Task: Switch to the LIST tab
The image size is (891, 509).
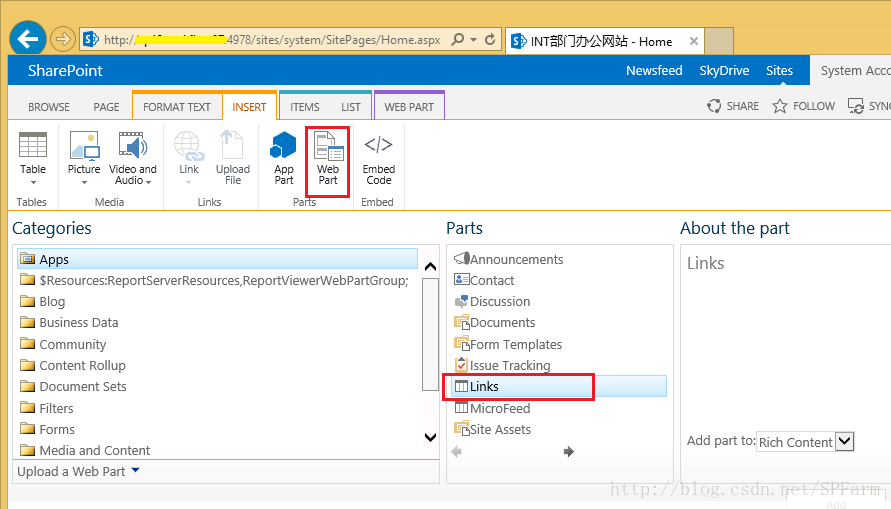Action: (x=351, y=107)
